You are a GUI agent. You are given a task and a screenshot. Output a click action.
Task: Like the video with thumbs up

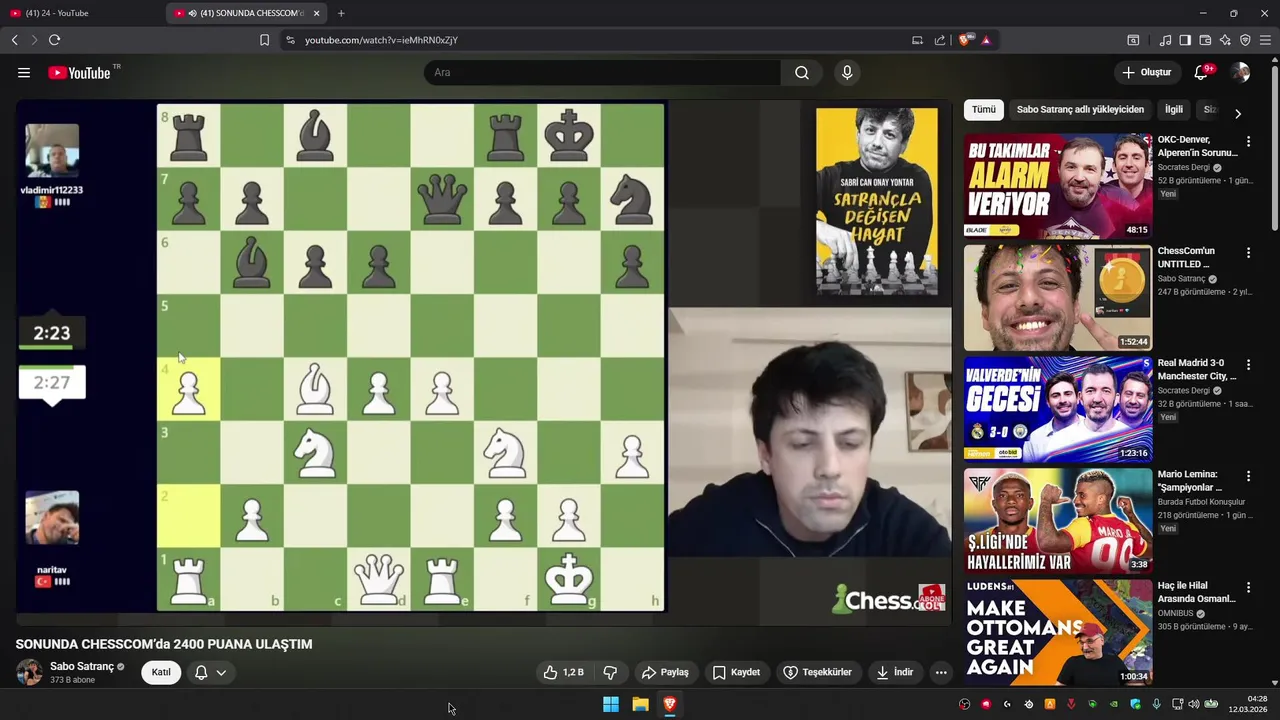(563, 673)
